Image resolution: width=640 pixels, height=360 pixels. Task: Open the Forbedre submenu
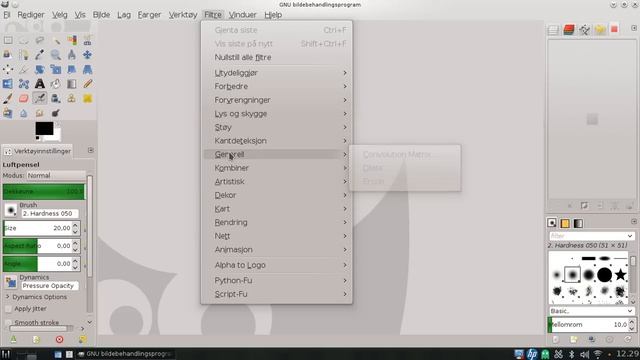coord(277,86)
